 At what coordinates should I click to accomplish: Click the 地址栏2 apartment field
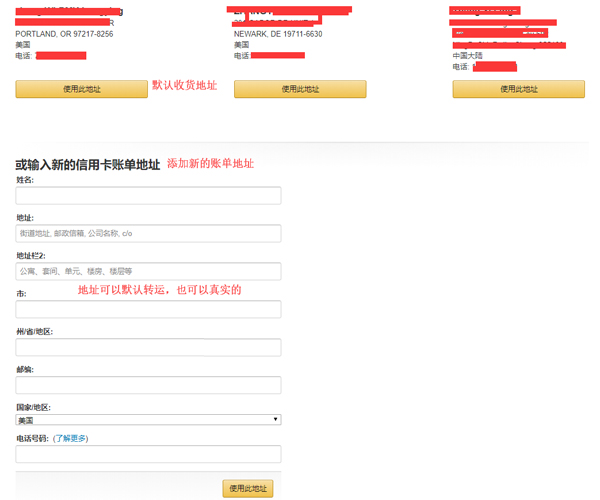[x=148, y=271]
